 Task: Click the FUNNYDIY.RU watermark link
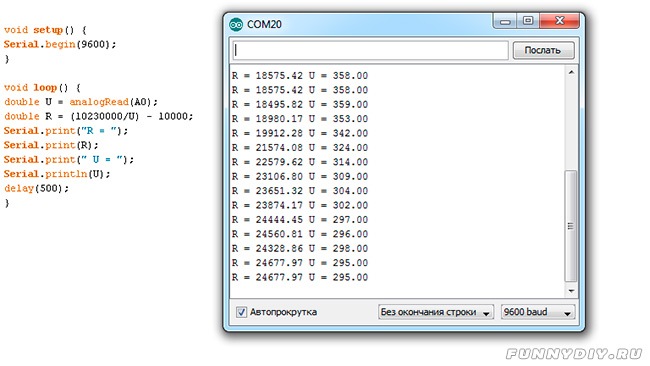[574, 354]
